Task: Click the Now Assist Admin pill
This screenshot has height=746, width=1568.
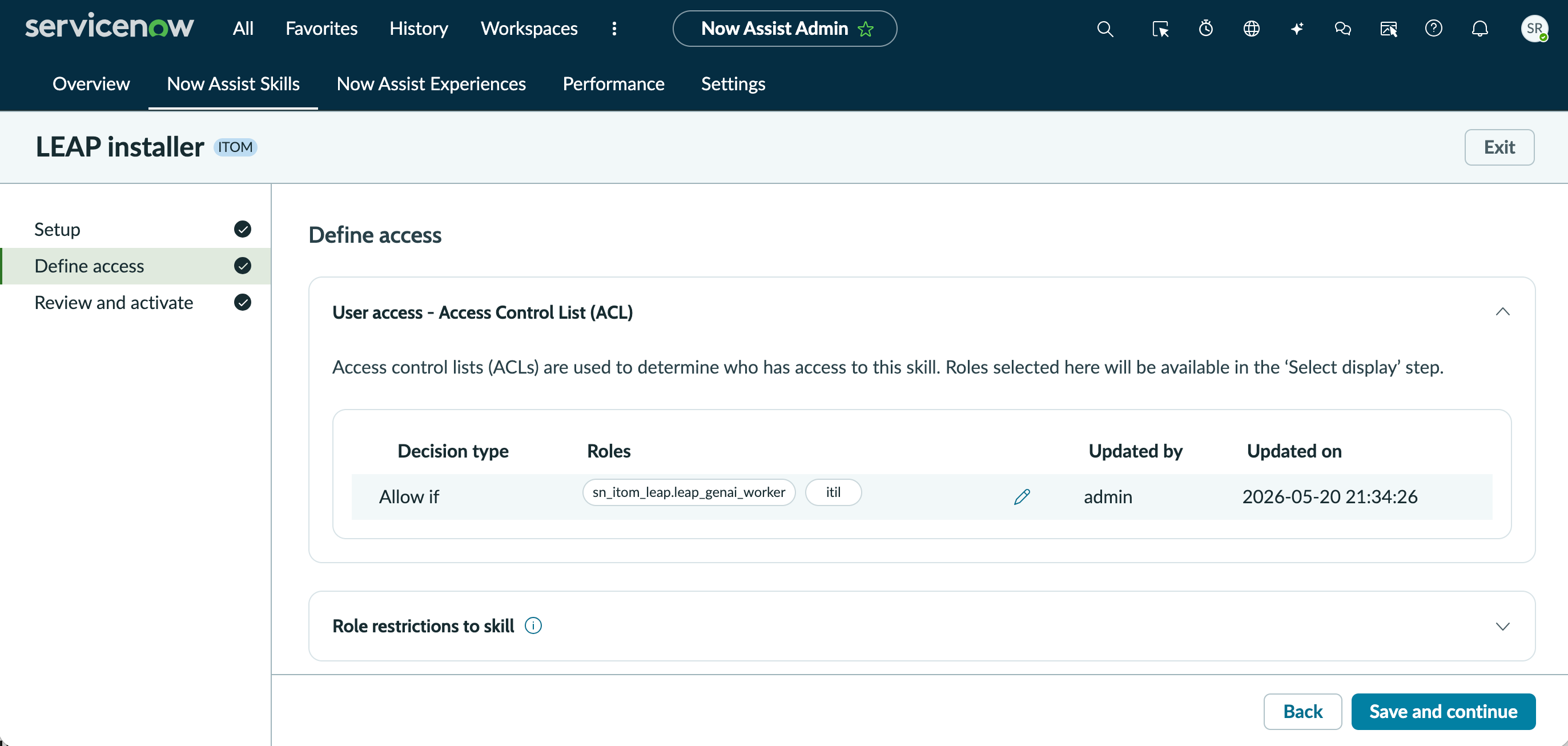Action: pyautogui.click(x=784, y=29)
